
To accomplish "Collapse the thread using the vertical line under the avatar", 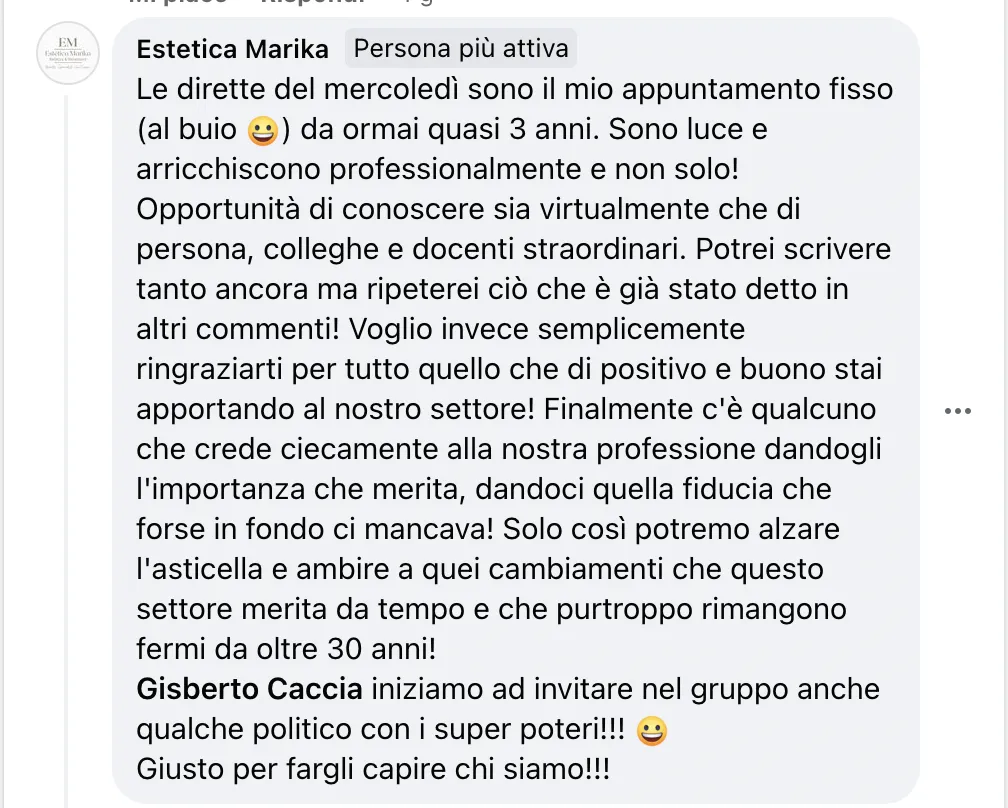I will (x=66, y=450).
